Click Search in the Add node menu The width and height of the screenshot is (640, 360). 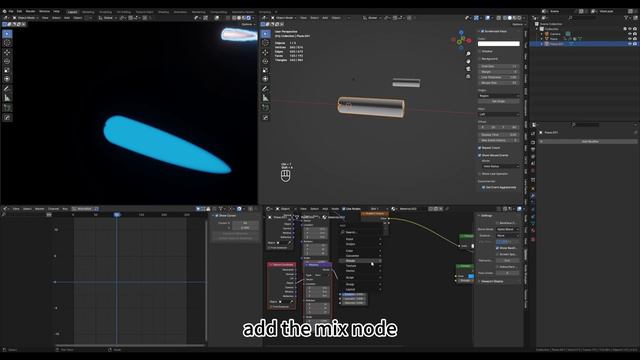point(361,232)
